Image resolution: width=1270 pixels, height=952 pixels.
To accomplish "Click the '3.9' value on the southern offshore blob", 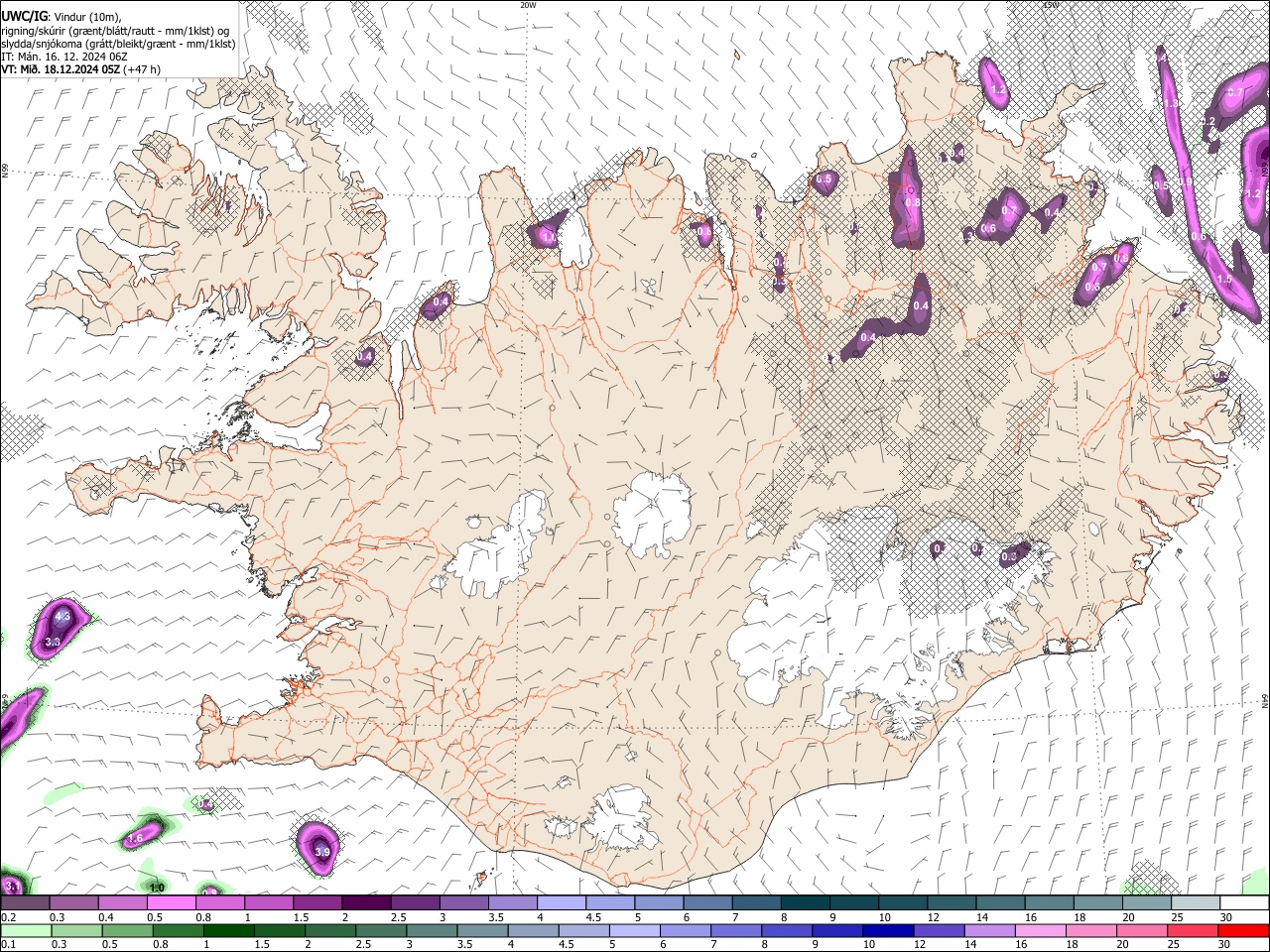I will pyautogui.click(x=321, y=852).
